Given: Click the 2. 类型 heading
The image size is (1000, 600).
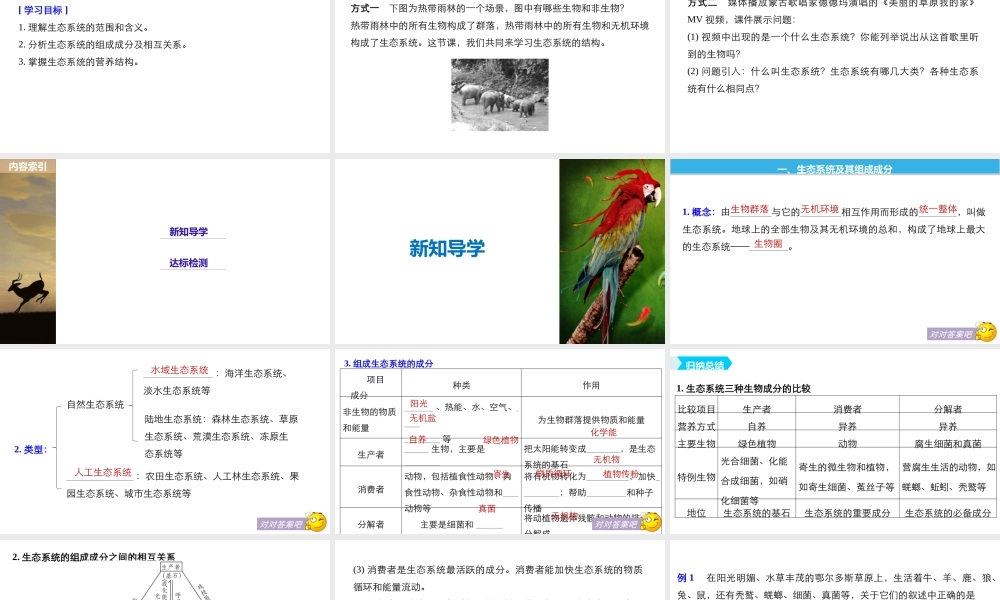Looking at the screenshot, I should point(31,450).
